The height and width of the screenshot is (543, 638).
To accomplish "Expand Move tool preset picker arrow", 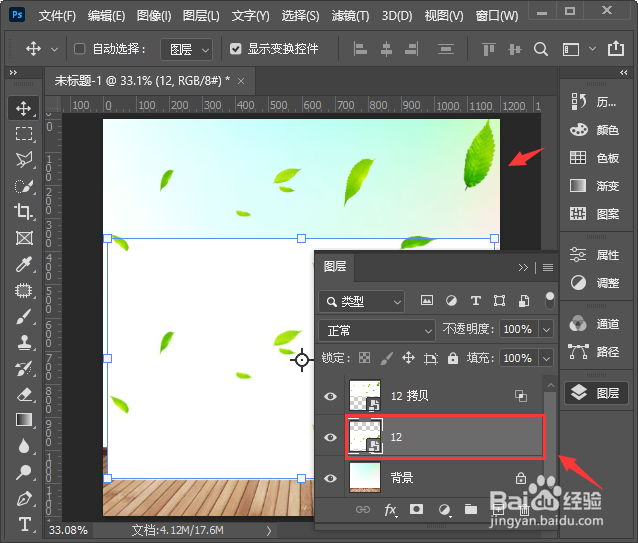I will (x=54, y=50).
